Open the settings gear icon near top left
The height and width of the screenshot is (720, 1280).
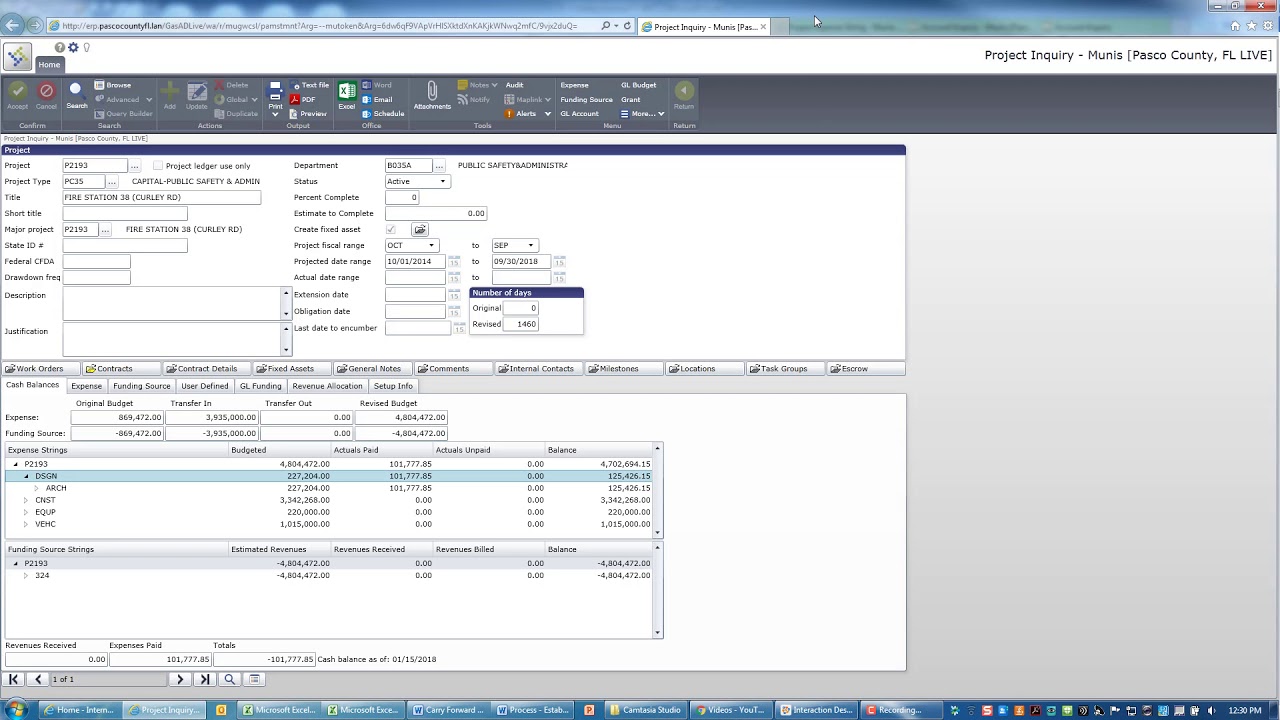tap(73, 47)
